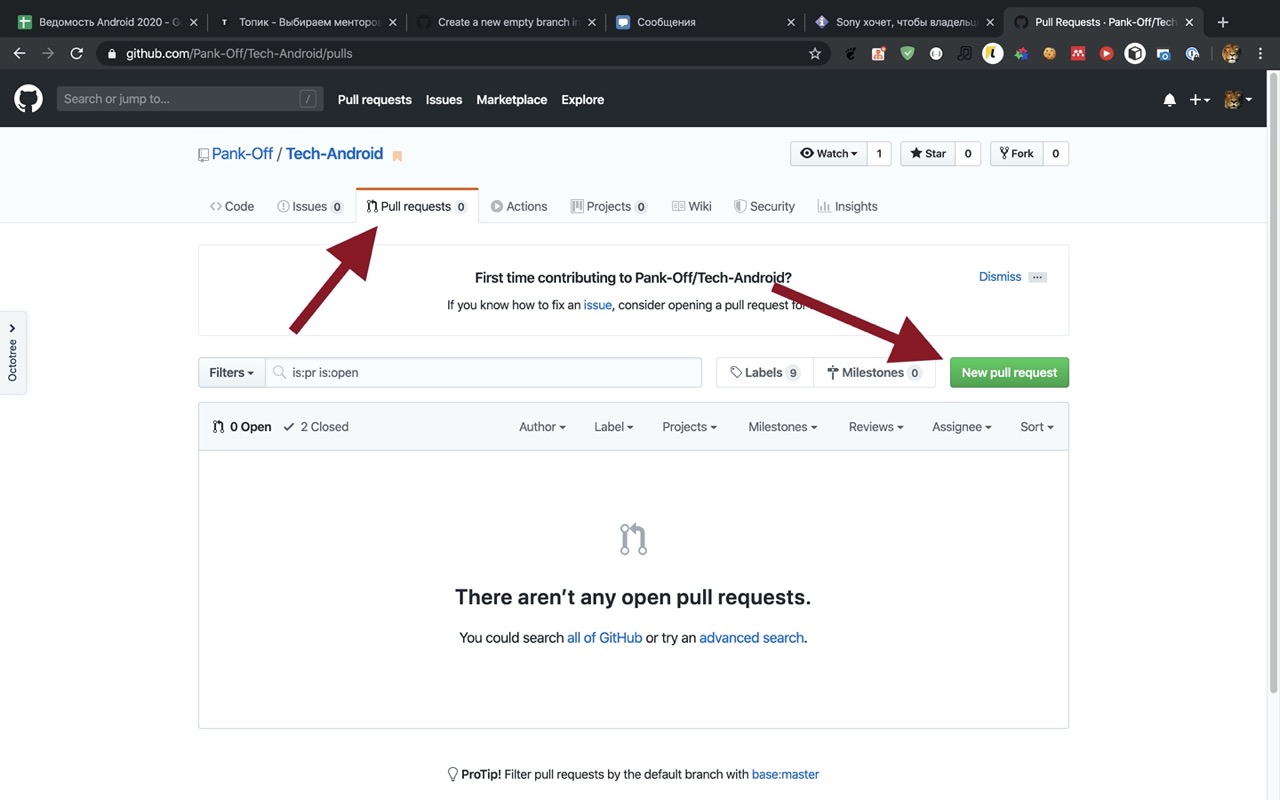Star the Tech-Android repository
The image size is (1280, 800).
(927, 153)
